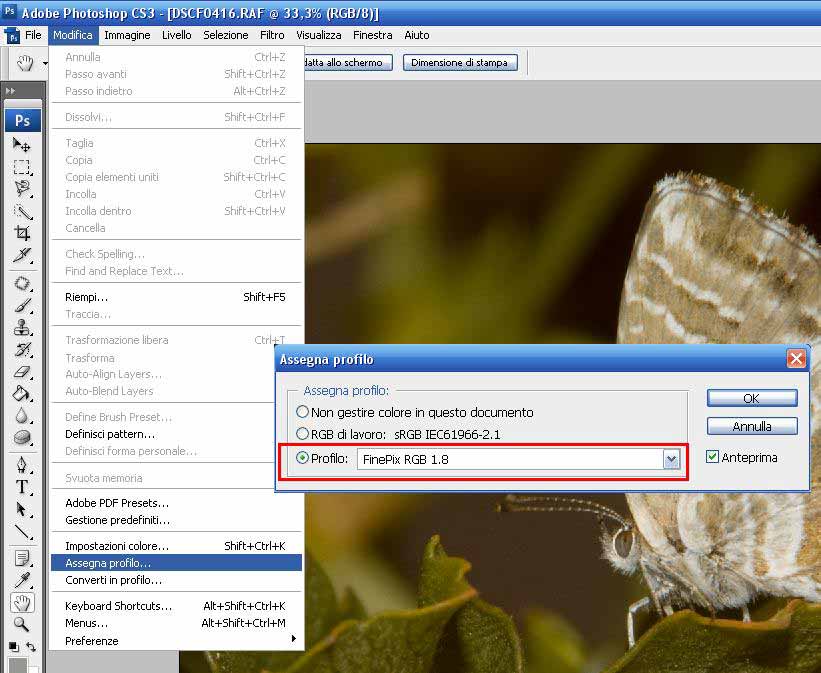Choose 'Assegna profilo...' menu entry
Viewport: 821px width, 673px height.
coord(176,563)
